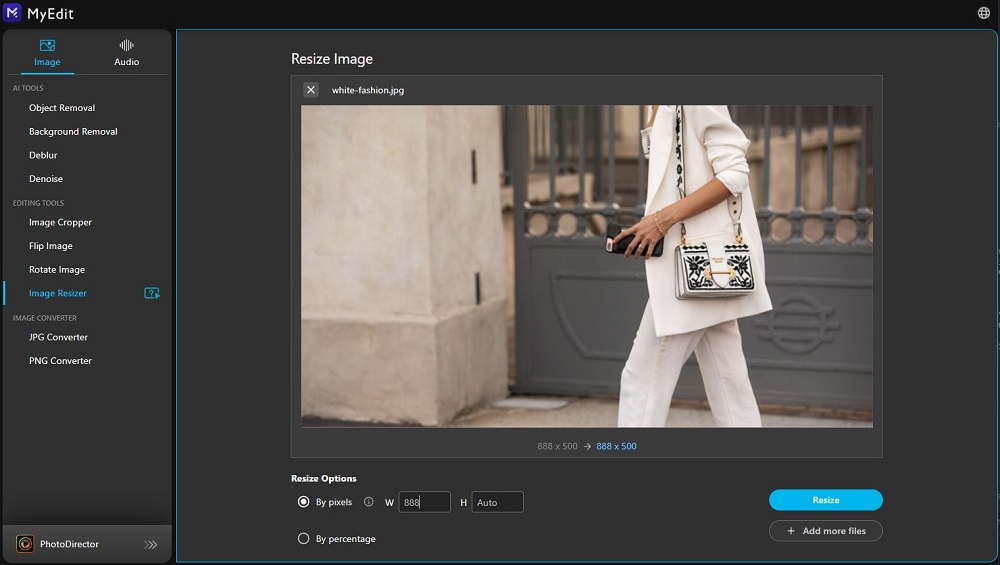Click the MyEdit logo icon
This screenshot has height=565, width=1000.
tap(12, 12)
